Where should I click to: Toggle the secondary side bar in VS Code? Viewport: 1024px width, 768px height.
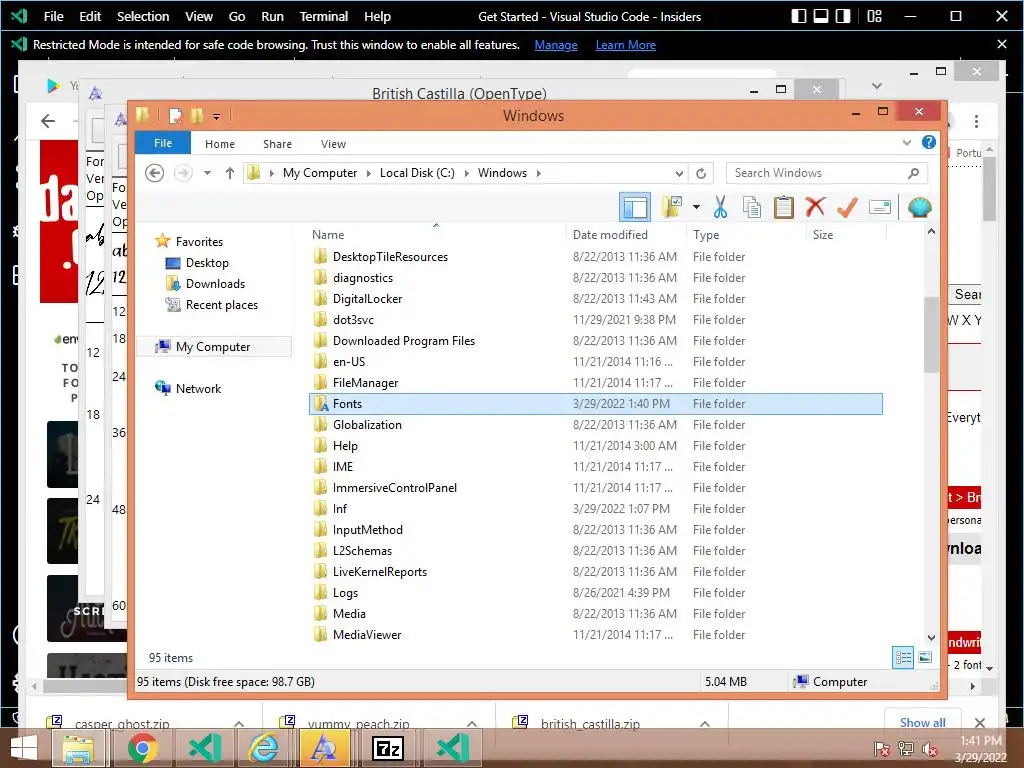[843, 16]
